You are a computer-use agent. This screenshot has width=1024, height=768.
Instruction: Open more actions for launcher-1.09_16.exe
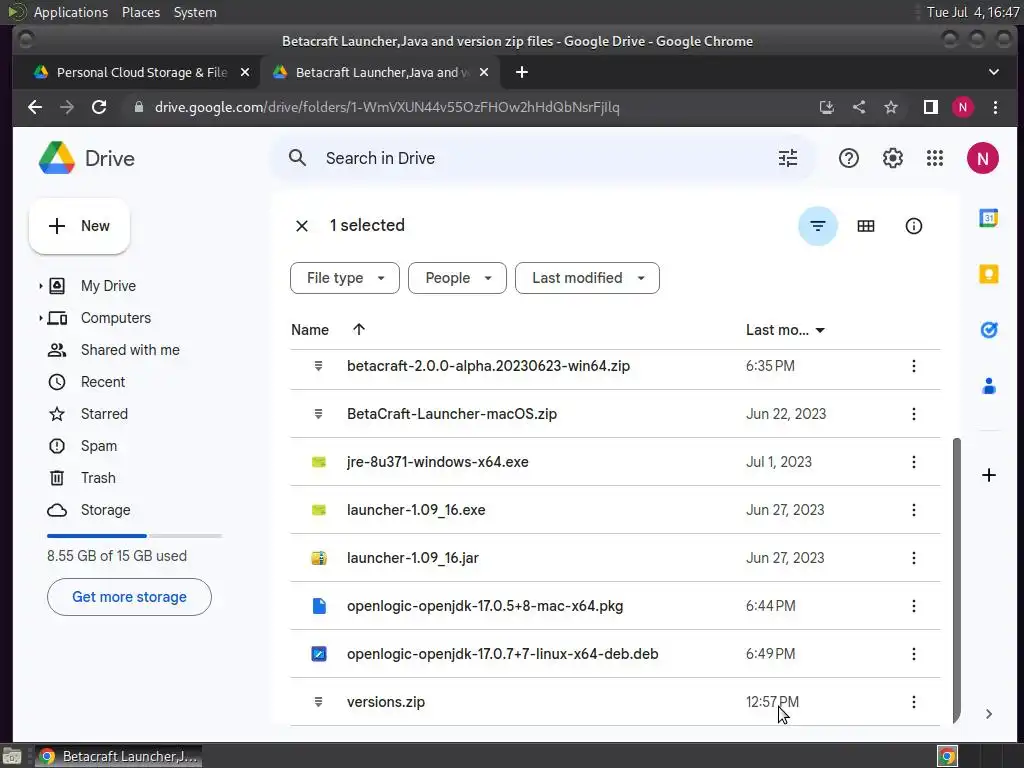(x=914, y=510)
